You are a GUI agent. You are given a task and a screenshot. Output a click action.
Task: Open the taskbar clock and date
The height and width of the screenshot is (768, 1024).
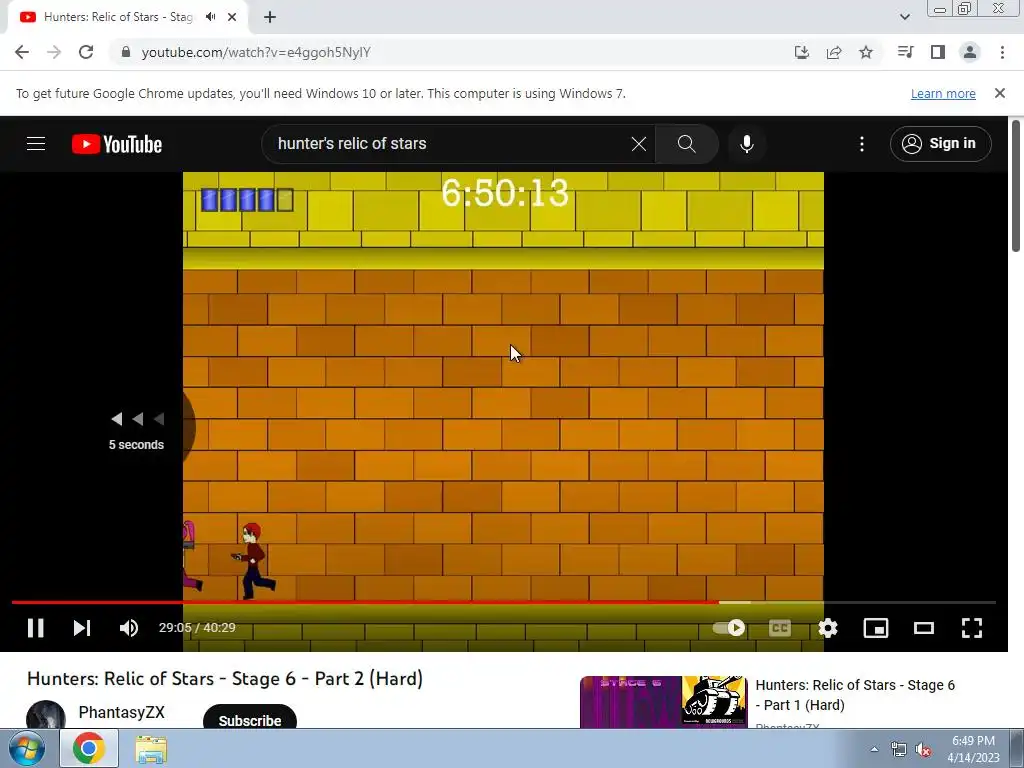pyautogui.click(x=973, y=749)
